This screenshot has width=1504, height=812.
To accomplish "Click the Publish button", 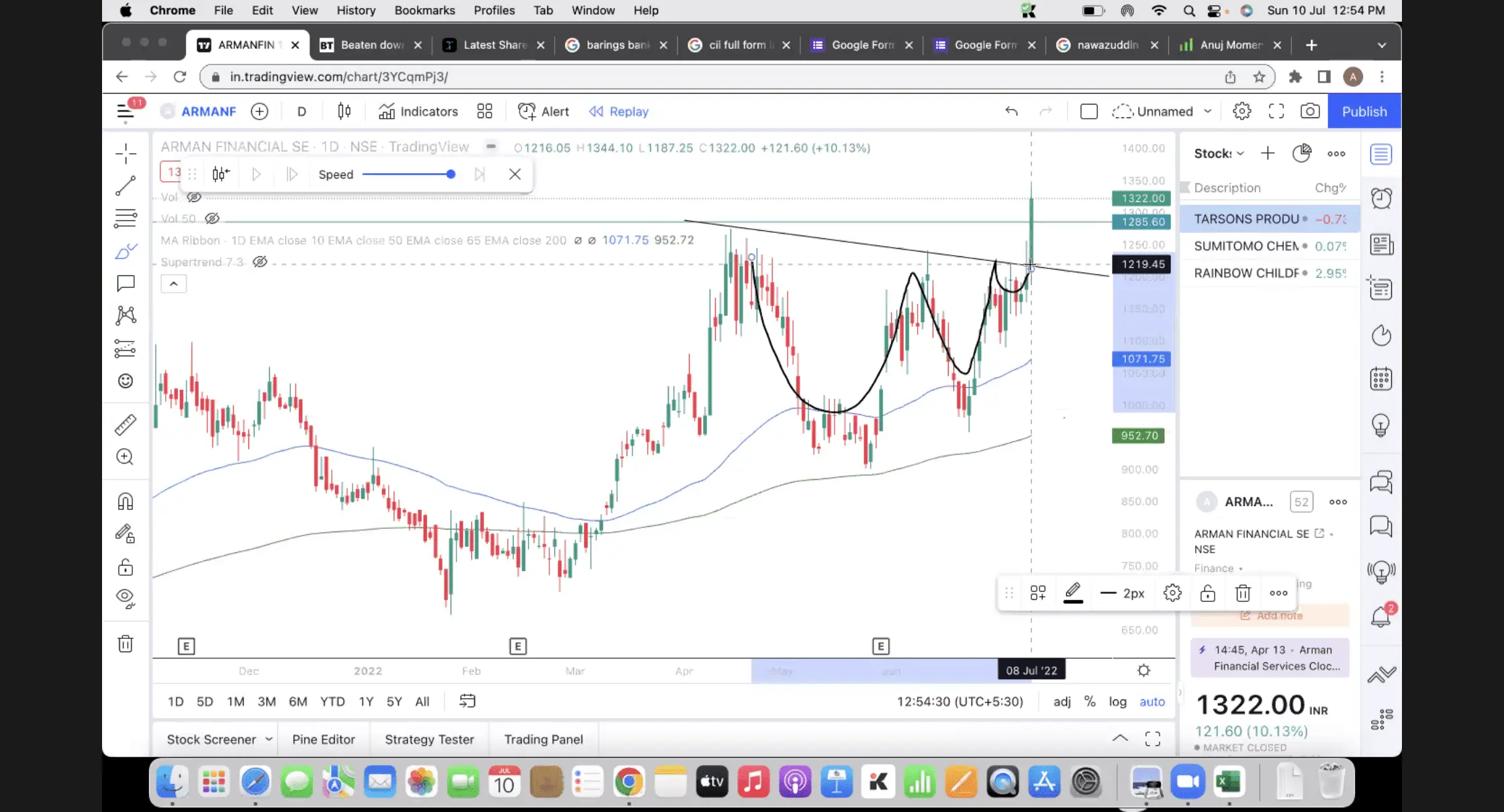I will [x=1364, y=111].
